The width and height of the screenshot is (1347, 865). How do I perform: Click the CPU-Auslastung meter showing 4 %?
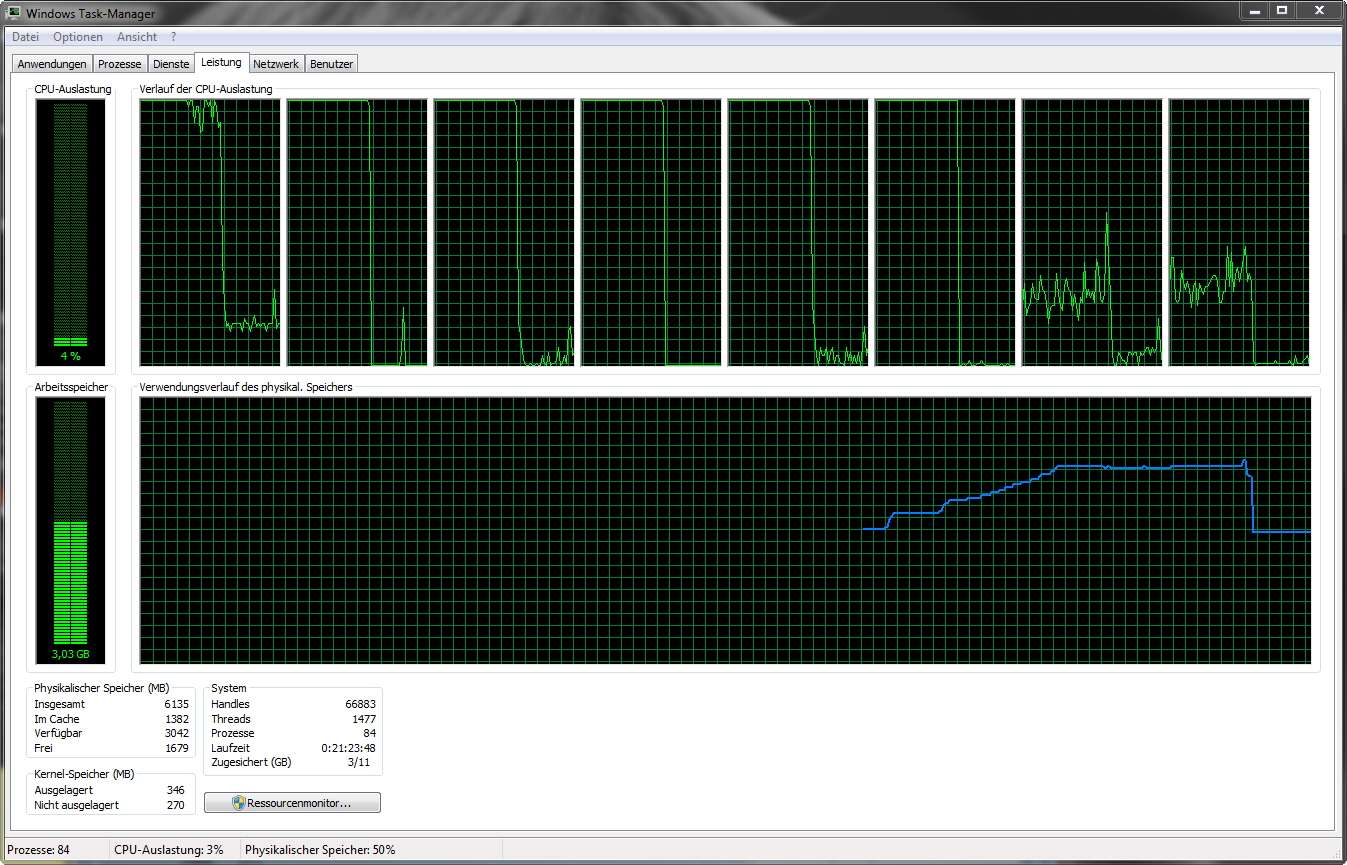point(70,232)
